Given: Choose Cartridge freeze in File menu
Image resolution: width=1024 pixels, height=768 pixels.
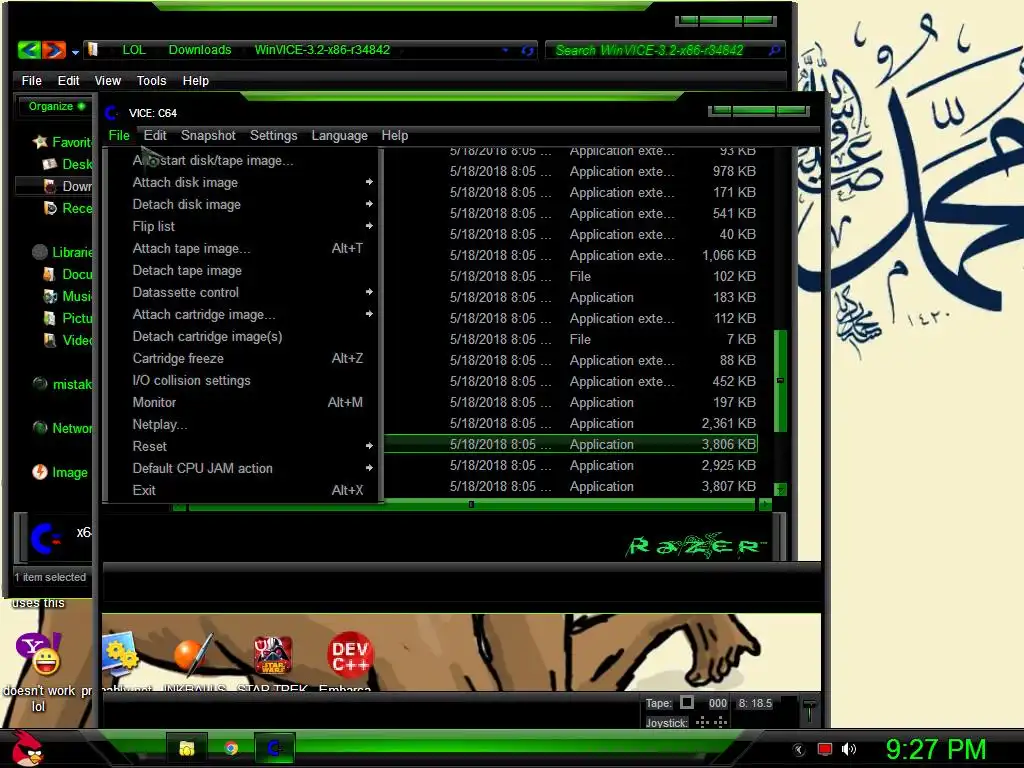Looking at the screenshot, I should pos(243,358).
